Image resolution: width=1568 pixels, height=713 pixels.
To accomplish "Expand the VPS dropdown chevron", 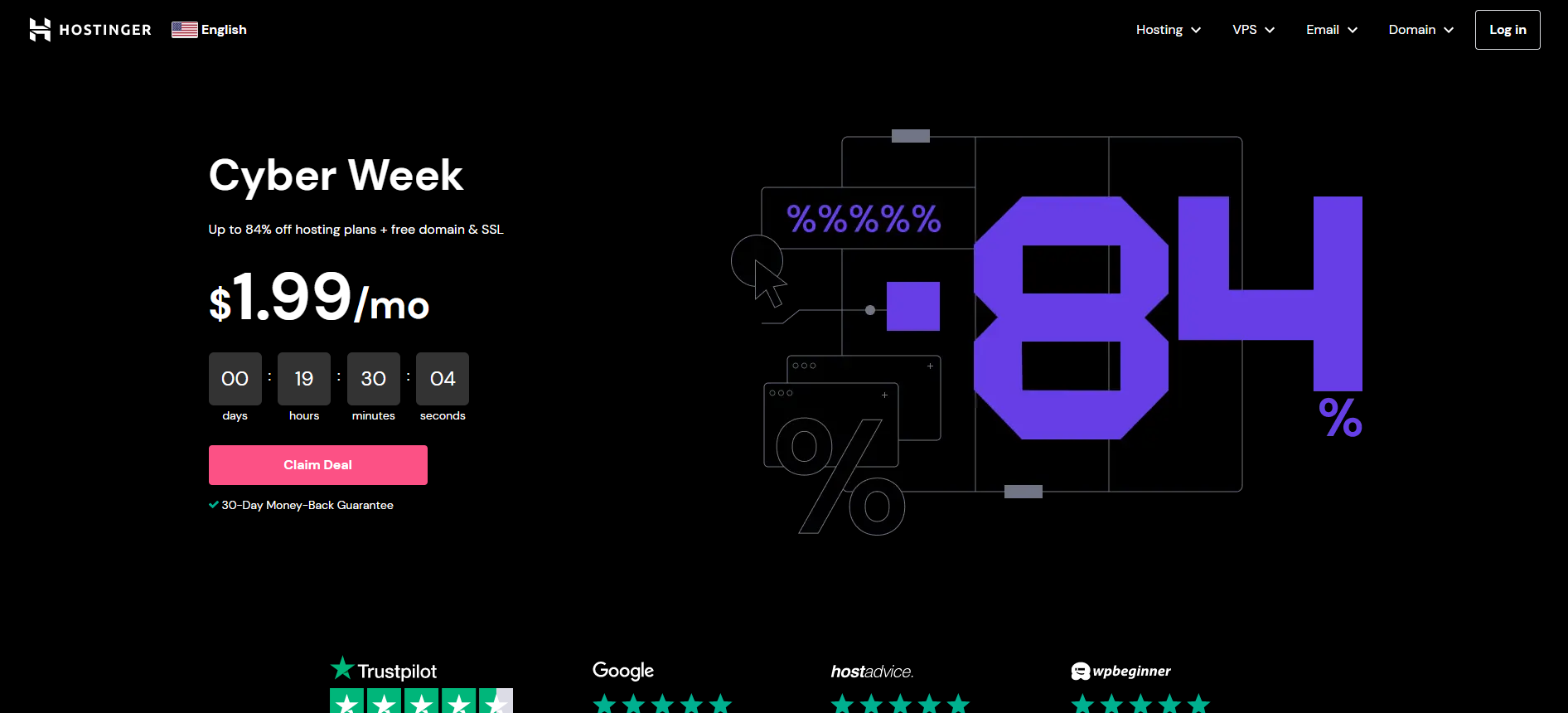I will [1270, 30].
